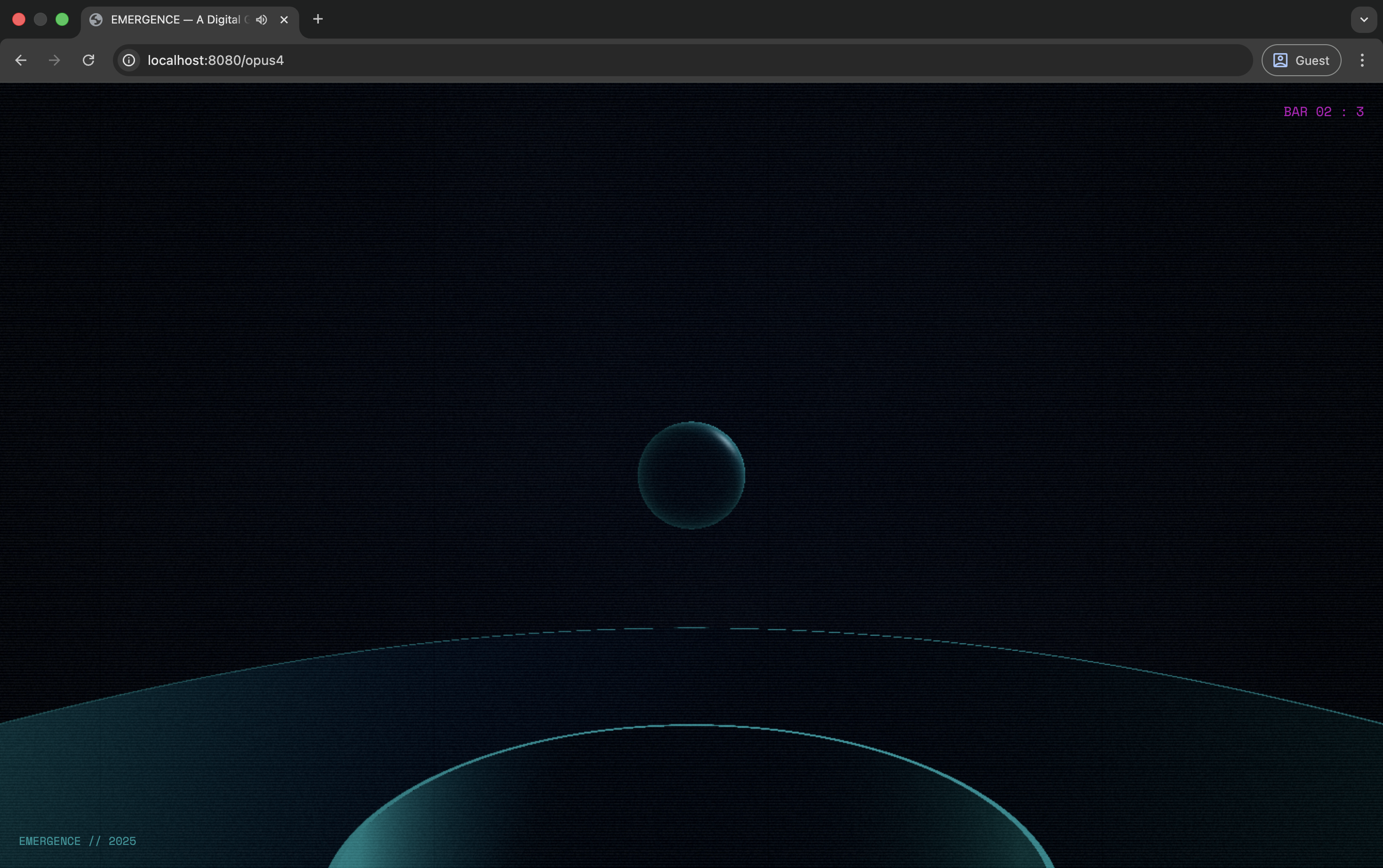Reload the current page
This screenshot has width=1383, height=868.
[x=88, y=60]
